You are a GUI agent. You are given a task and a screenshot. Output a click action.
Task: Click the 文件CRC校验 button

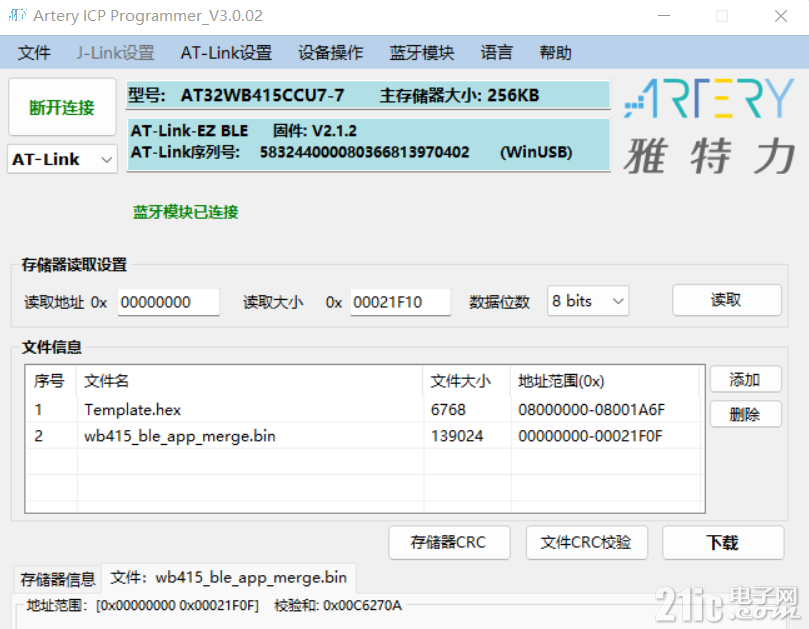pos(586,542)
